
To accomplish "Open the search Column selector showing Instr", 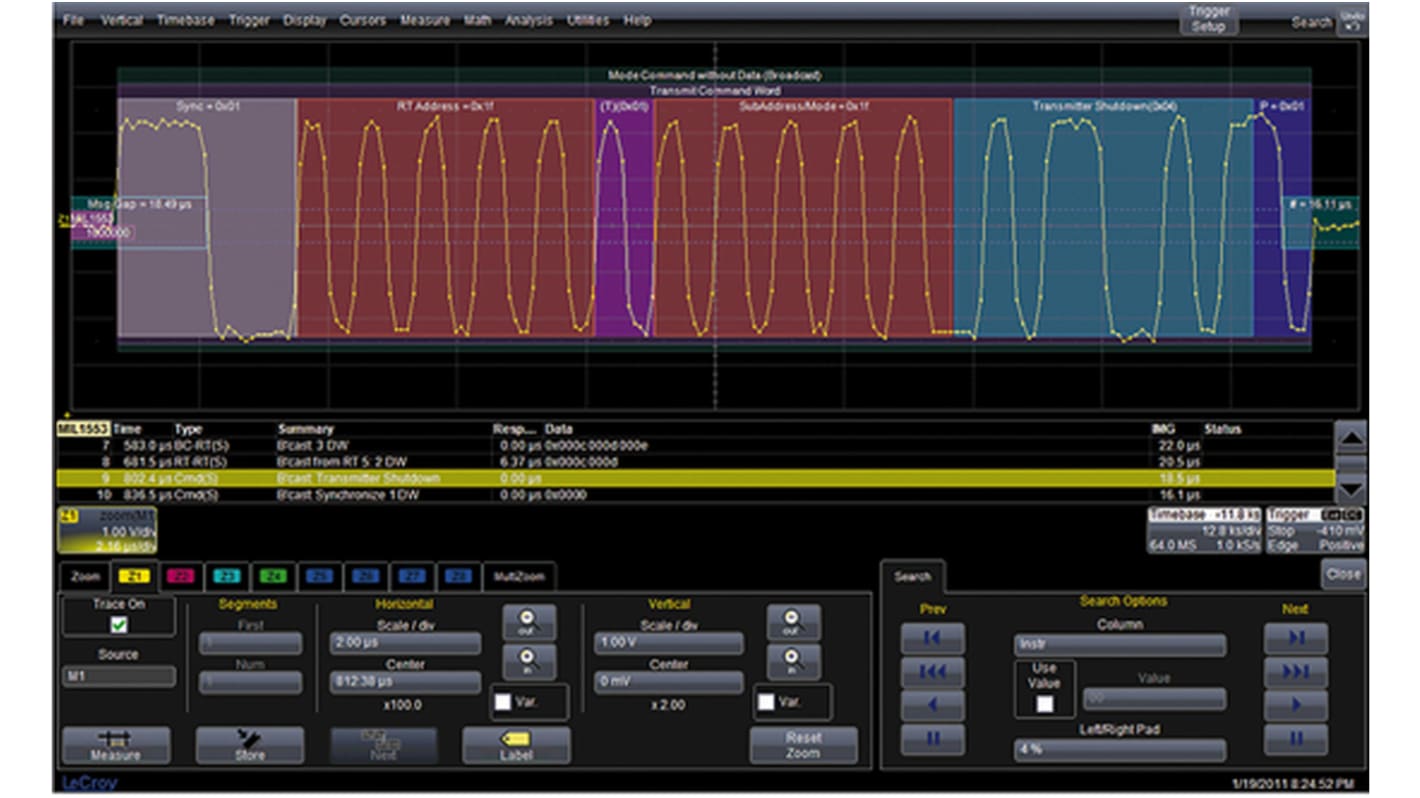I will 1119,645.
